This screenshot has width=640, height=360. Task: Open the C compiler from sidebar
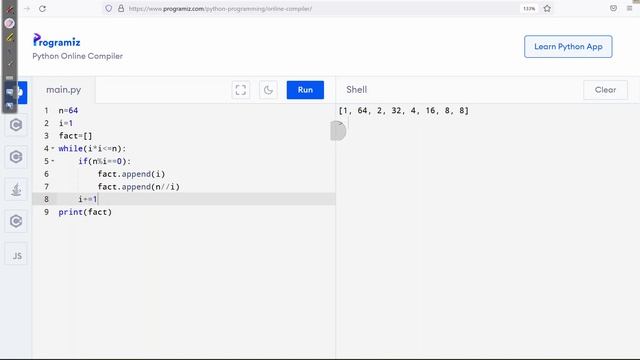click(x=16, y=125)
